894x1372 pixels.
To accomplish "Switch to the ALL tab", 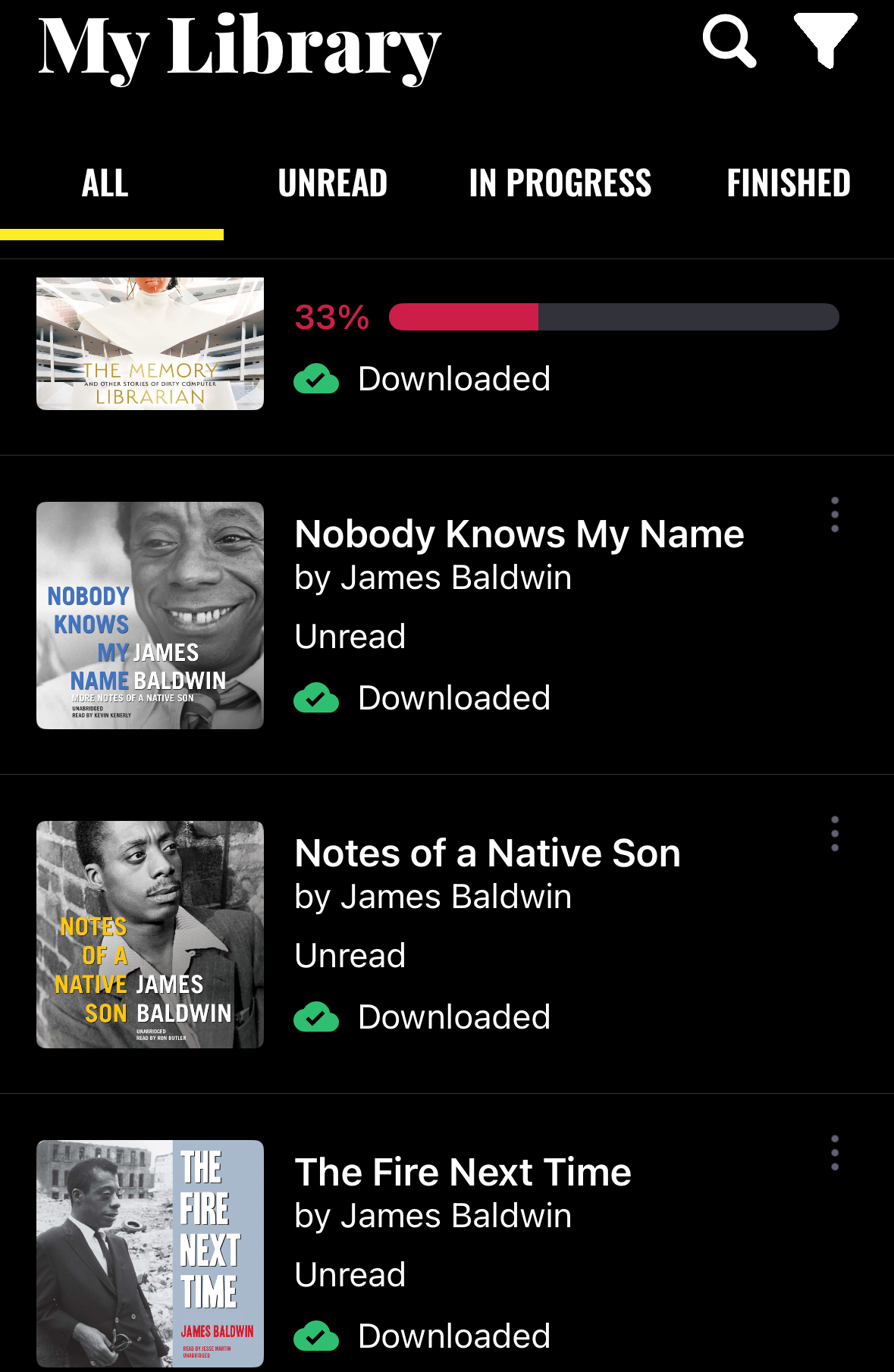I will [105, 183].
